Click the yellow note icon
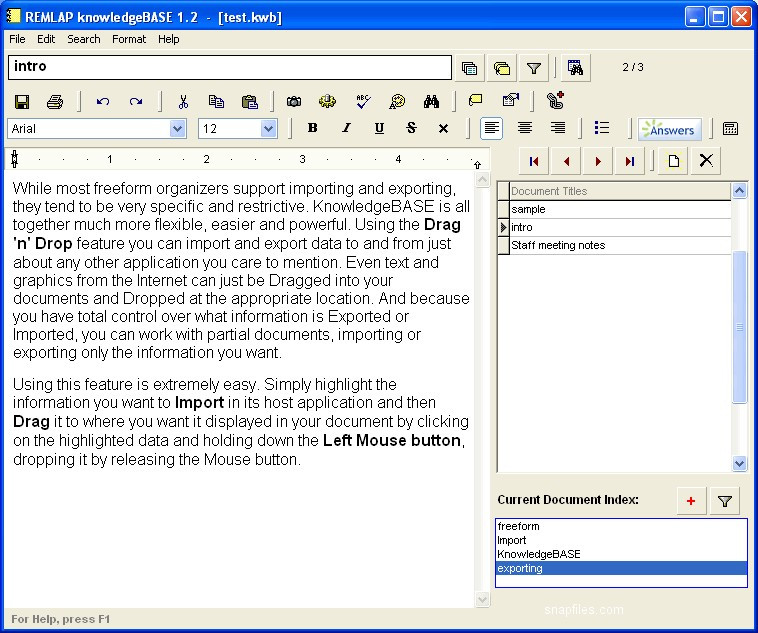This screenshot has height=633, width=758. [x=476, y=101]
